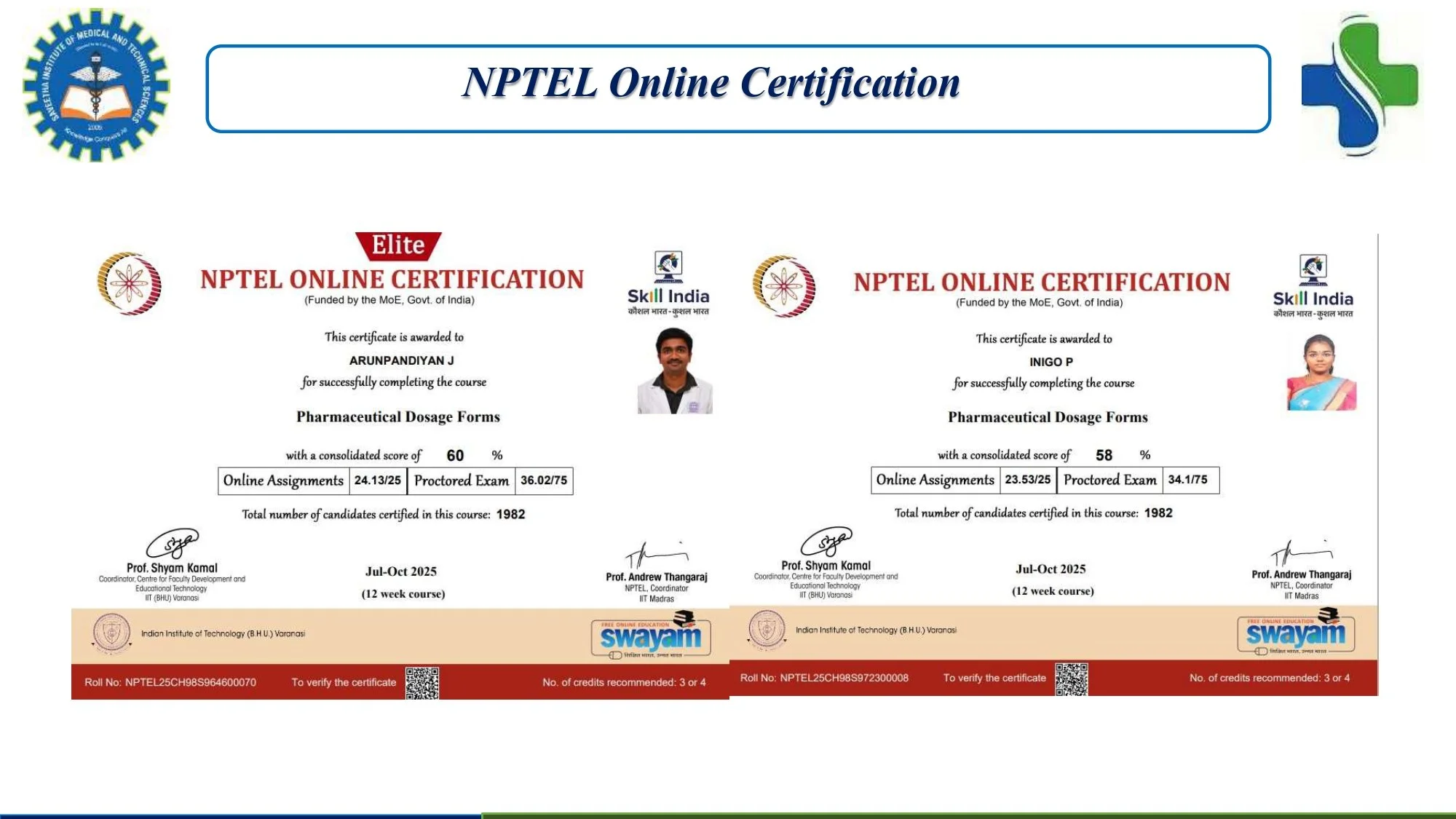Viewport: 1456px width, 819px height.
Task: Click the Swayam logo on left certificate
Action: pyautogui.click(x=651, y=635)
